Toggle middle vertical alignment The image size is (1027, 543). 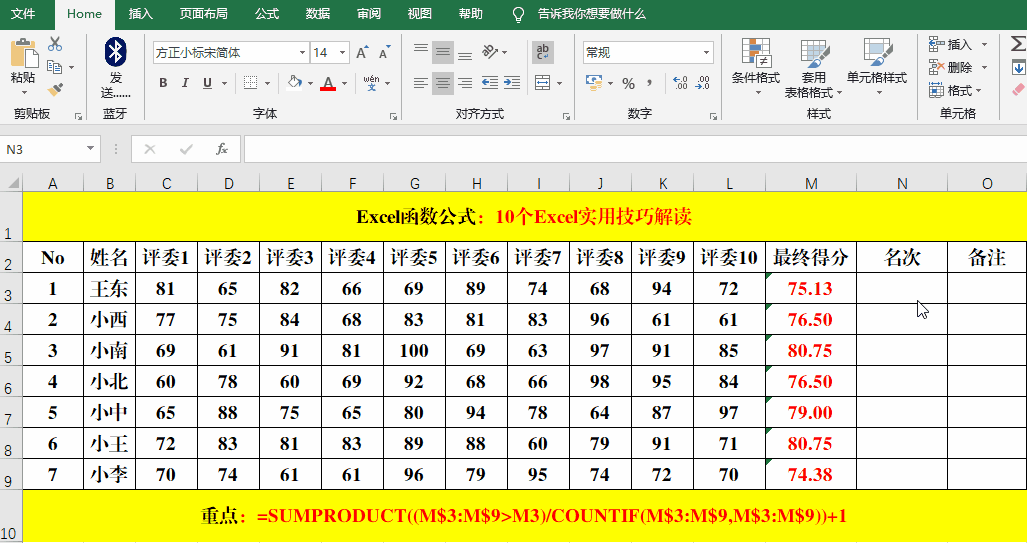(443, 51)
